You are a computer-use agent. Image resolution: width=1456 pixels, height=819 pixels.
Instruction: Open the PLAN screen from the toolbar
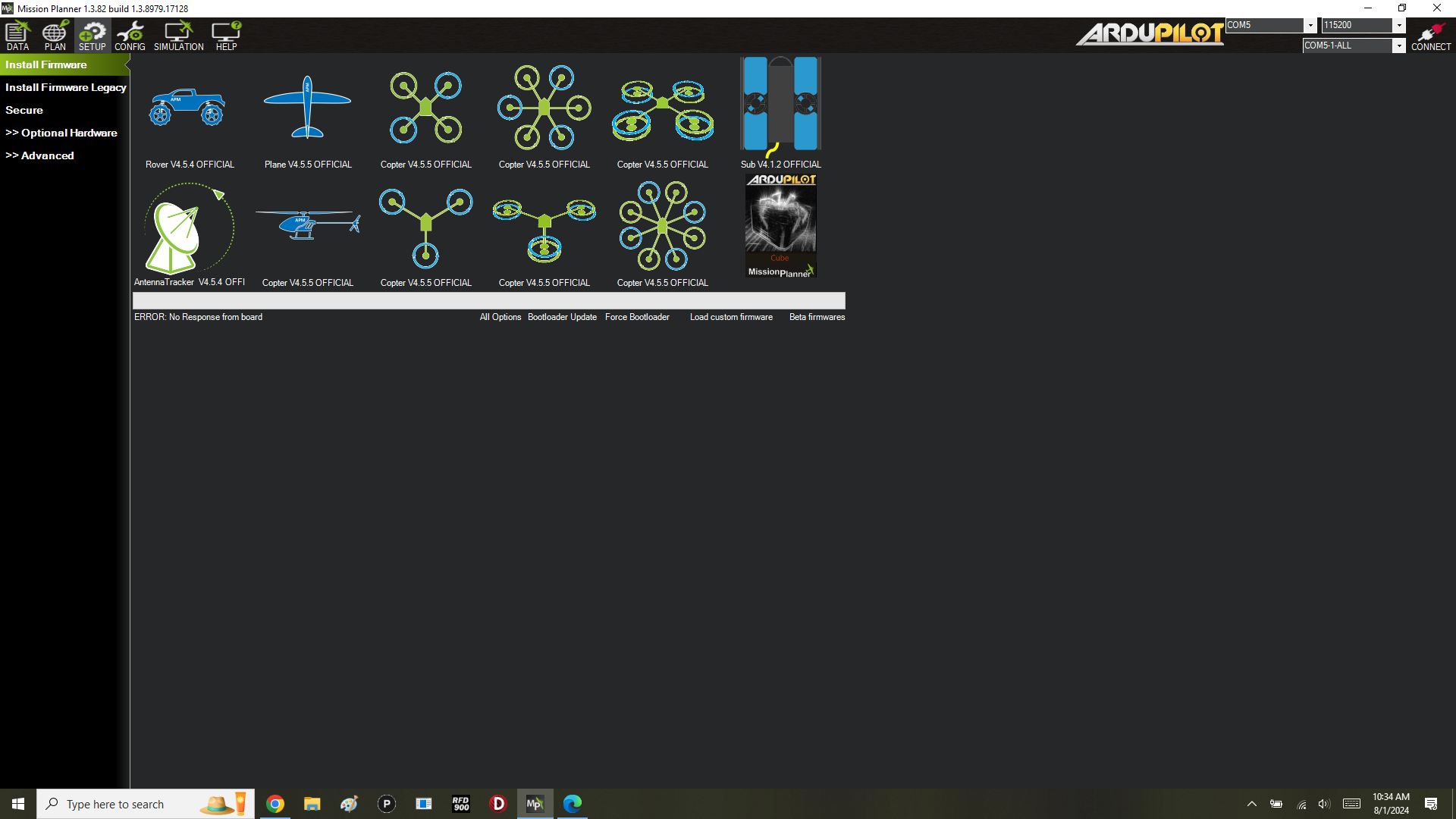[x=55, y=36]
